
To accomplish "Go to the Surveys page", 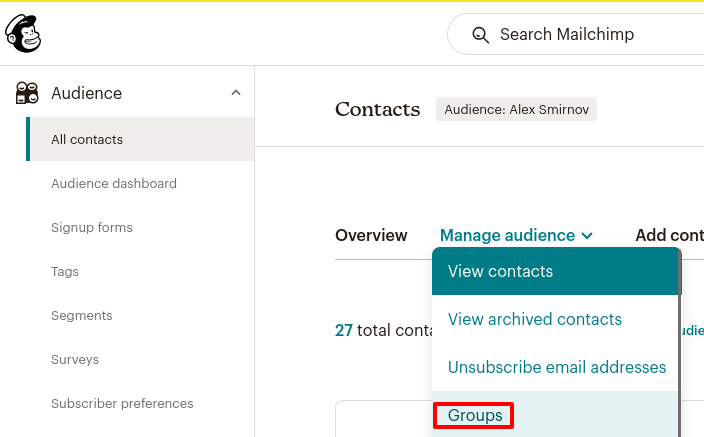I will click(x=75, y=359).
